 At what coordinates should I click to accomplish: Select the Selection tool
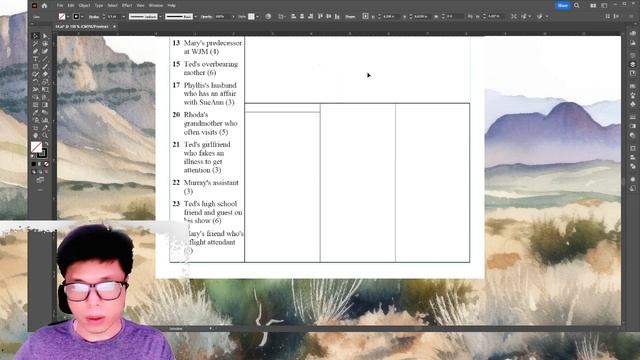(36, 36)
